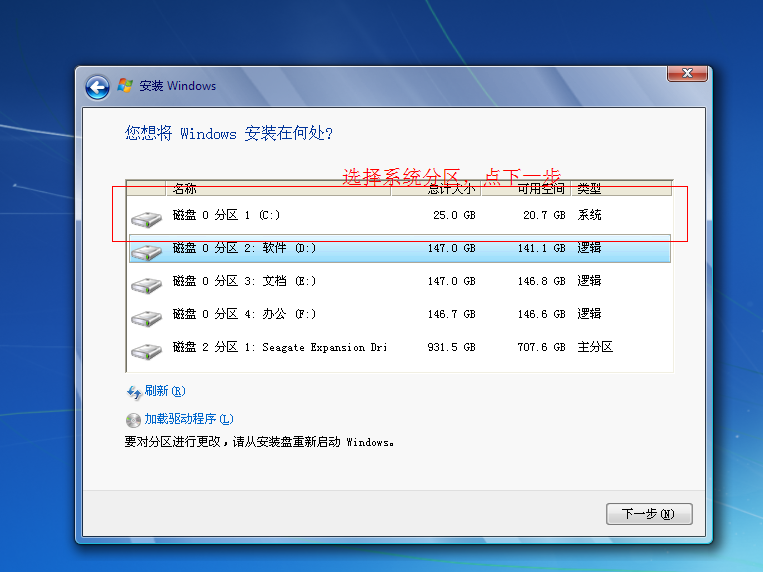Click the 逻辑 type cell in E: row
The width and height of the screenshot is (763, 572).
589,281
